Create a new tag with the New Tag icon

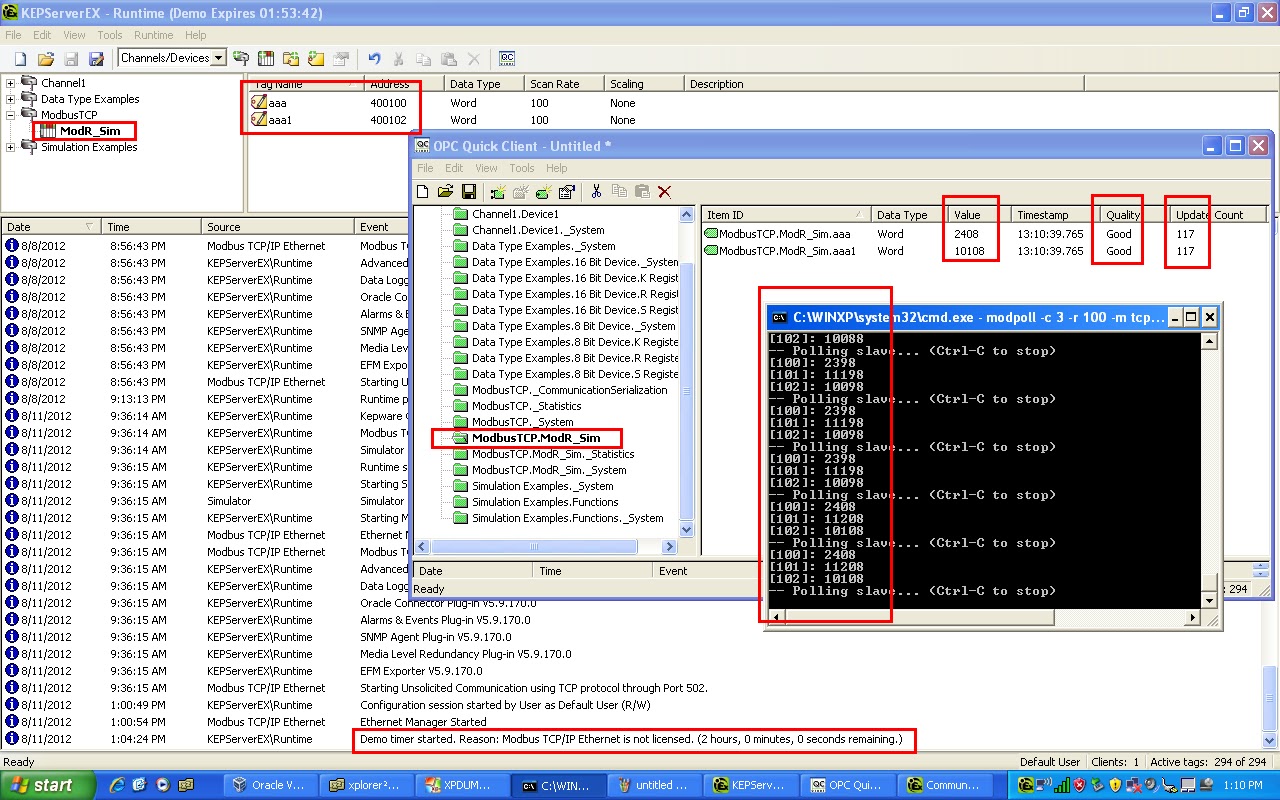tap(315, 58)
